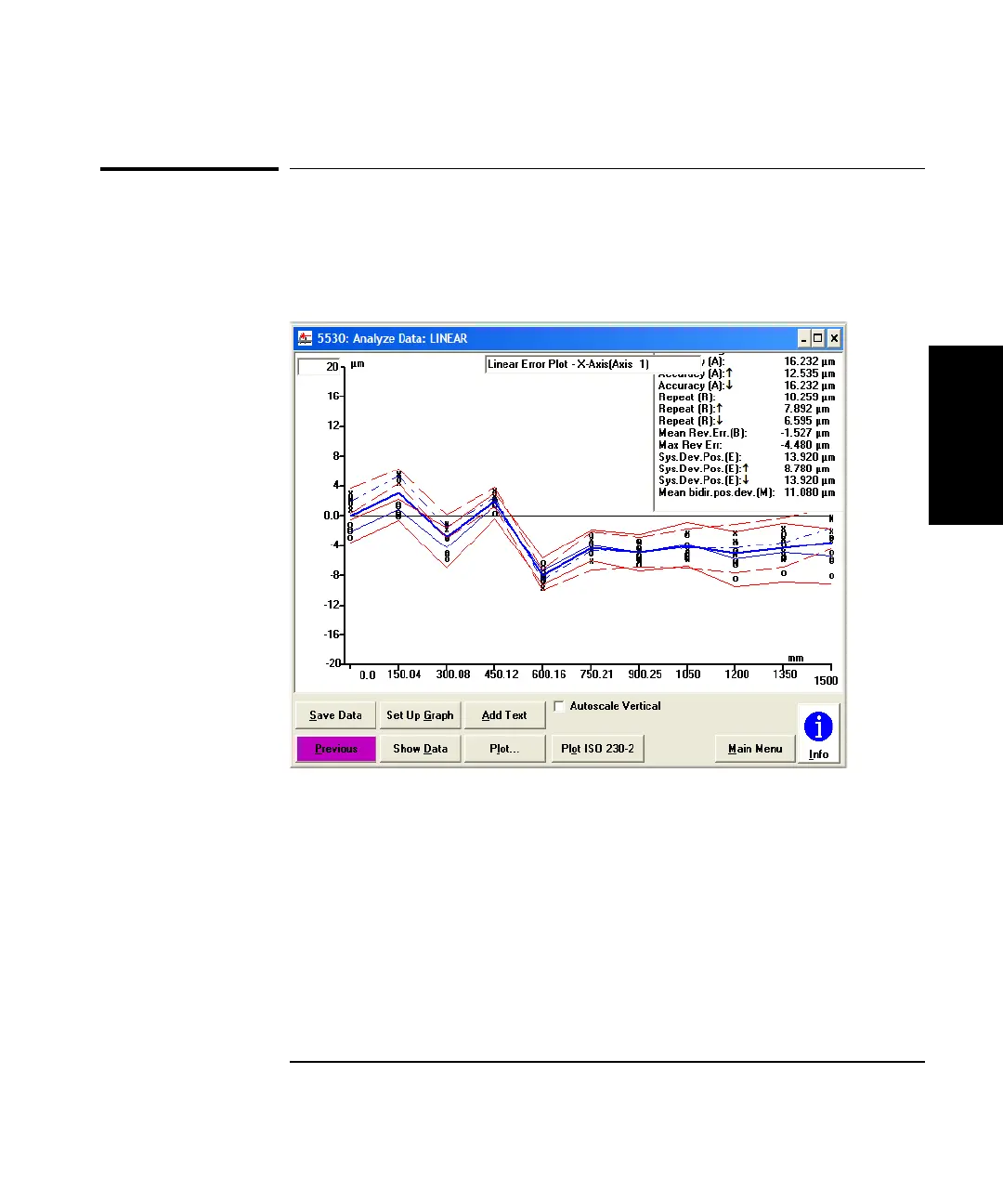Click the Show Data button
The image size is (1003, 1204).
[420, 749]
